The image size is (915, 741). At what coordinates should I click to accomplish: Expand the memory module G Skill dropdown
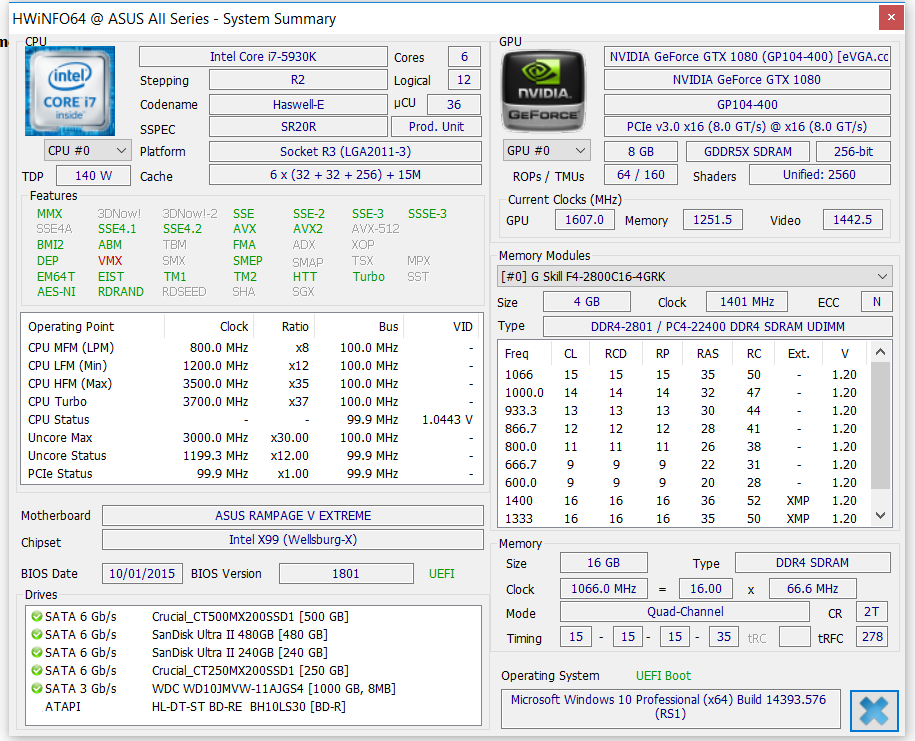[694, 277]
